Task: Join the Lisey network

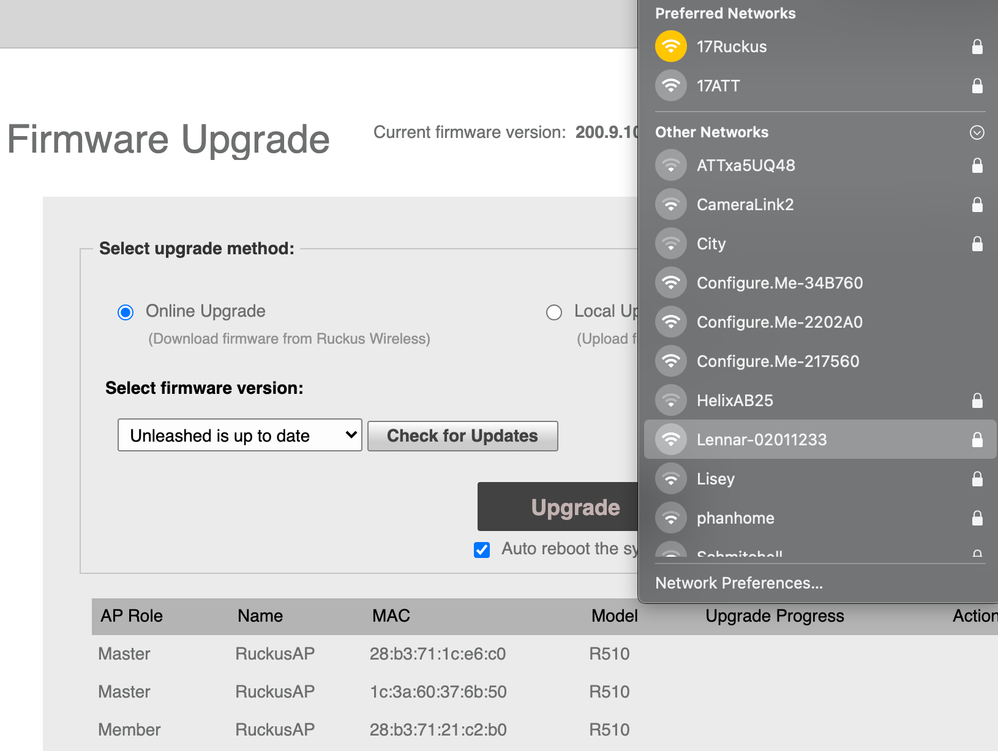Action: (716, 479)
